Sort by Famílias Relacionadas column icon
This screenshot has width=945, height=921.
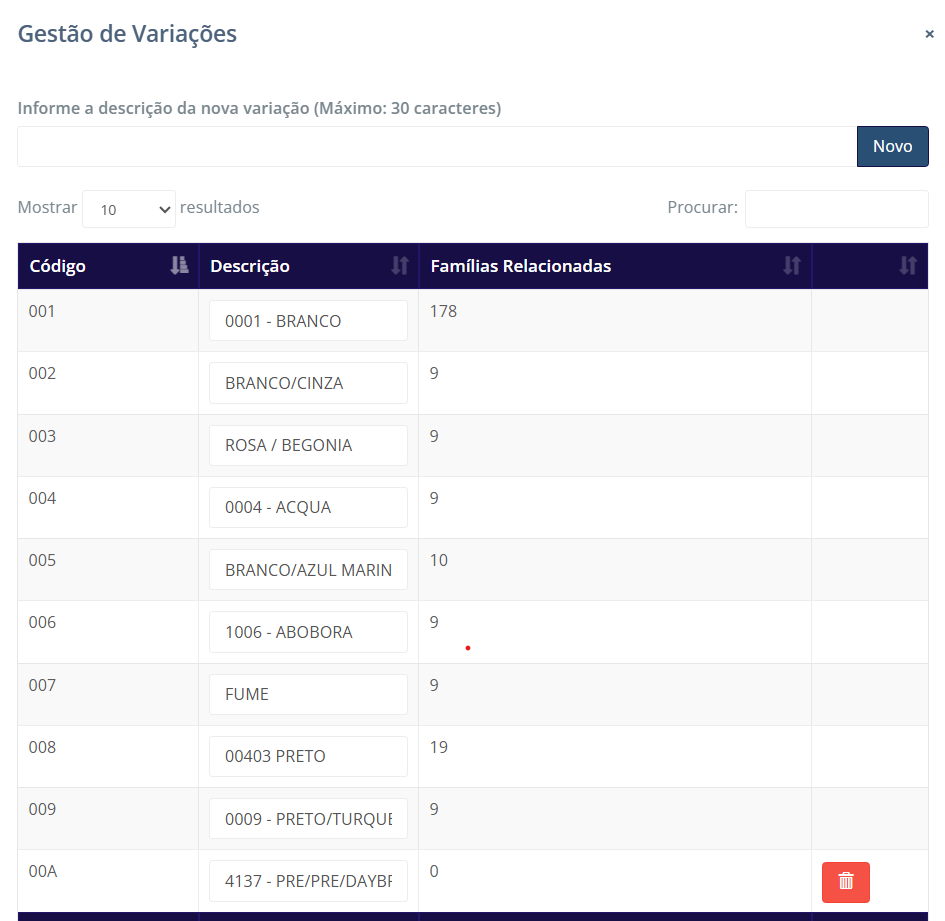tap(792, 266)
